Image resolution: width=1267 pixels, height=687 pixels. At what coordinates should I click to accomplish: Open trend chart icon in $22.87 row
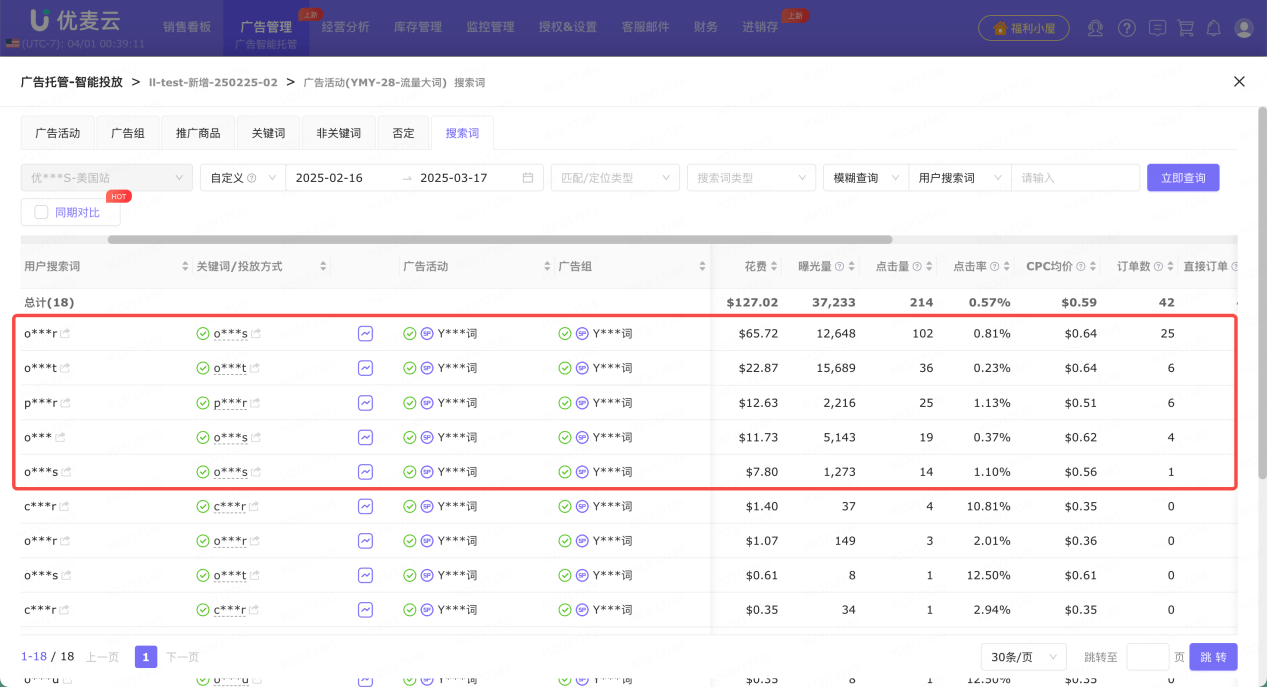pyautogui.click(x=365, y=368)
